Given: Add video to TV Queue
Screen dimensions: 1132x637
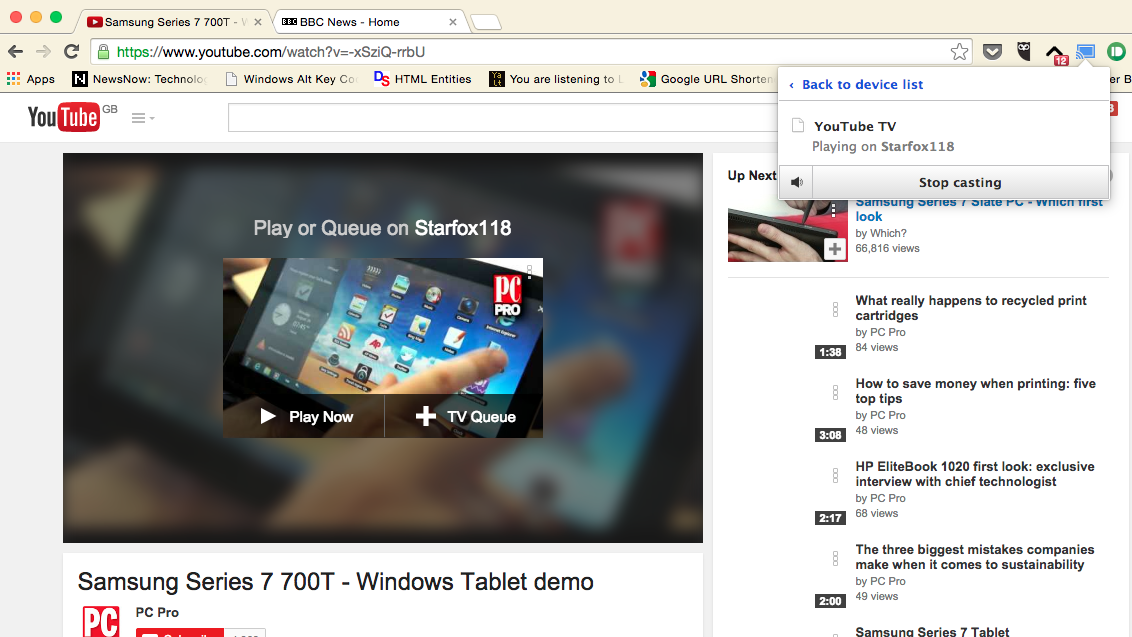Looking at the screenshot, I should [465, 417].
